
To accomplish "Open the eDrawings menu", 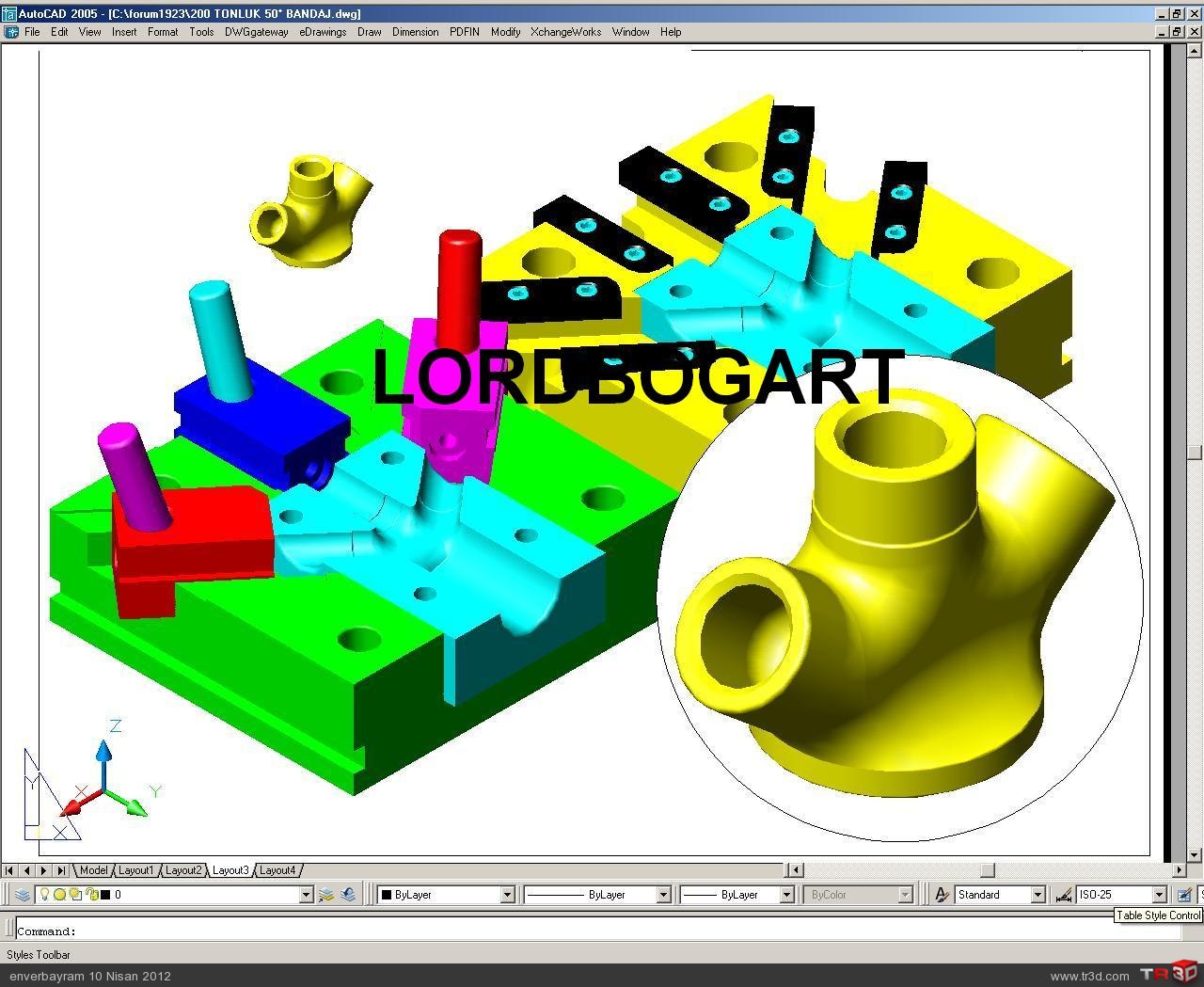I will [324, 32].
